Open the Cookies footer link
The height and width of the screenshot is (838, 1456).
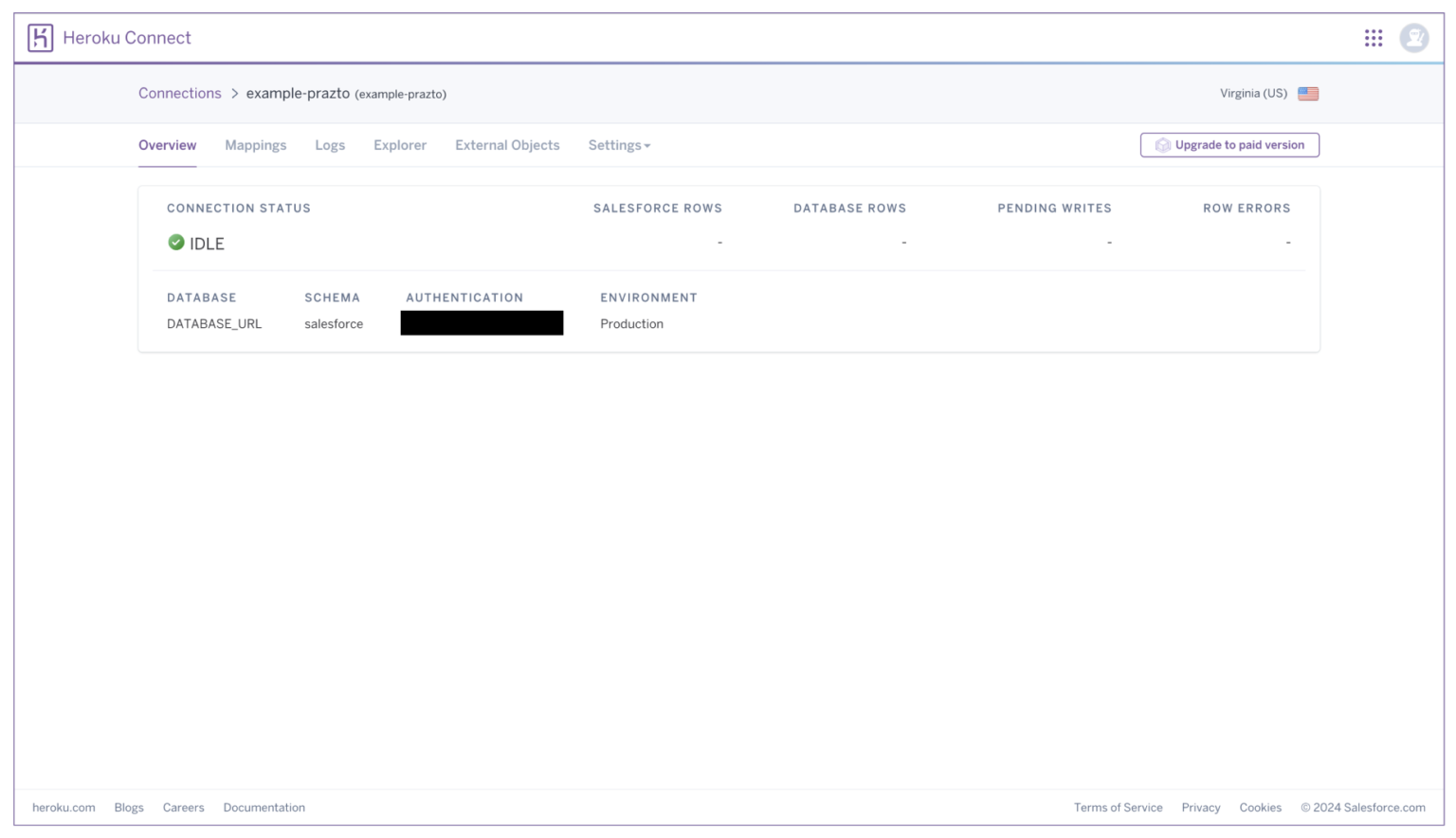(x=1260, y=807)
